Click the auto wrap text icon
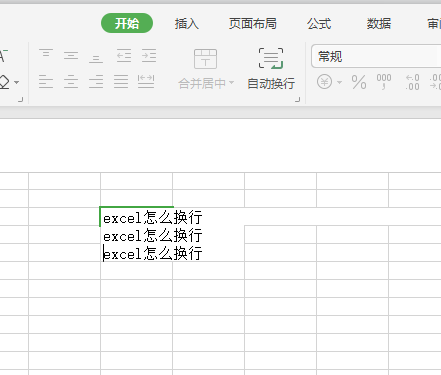Screen dimensions: 441x375 (271, 58)
